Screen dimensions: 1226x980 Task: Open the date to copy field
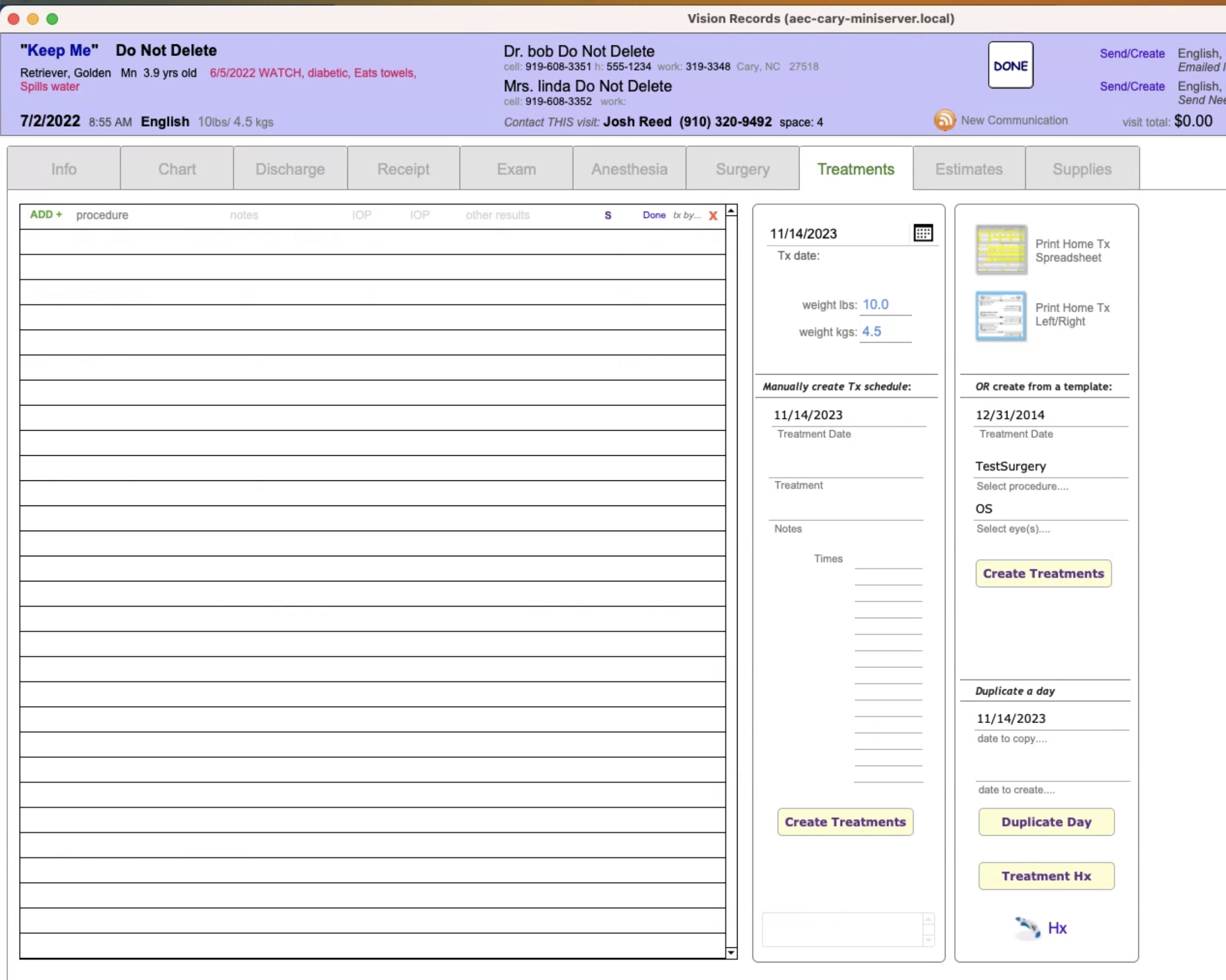click(x=1051, y=719)
